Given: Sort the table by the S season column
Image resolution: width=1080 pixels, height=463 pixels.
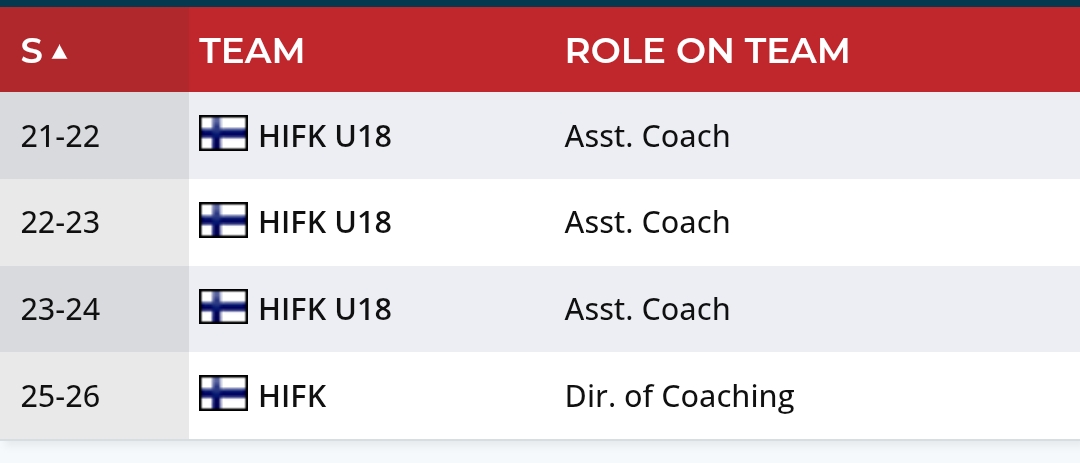Looking at the screenshot, I should coord(32,51).
